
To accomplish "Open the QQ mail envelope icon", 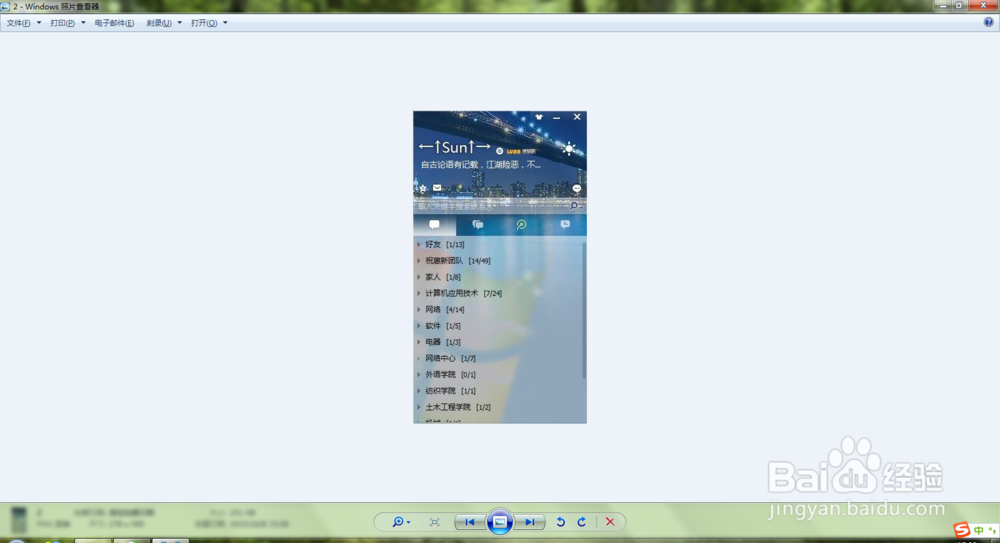I will [437, 188].
